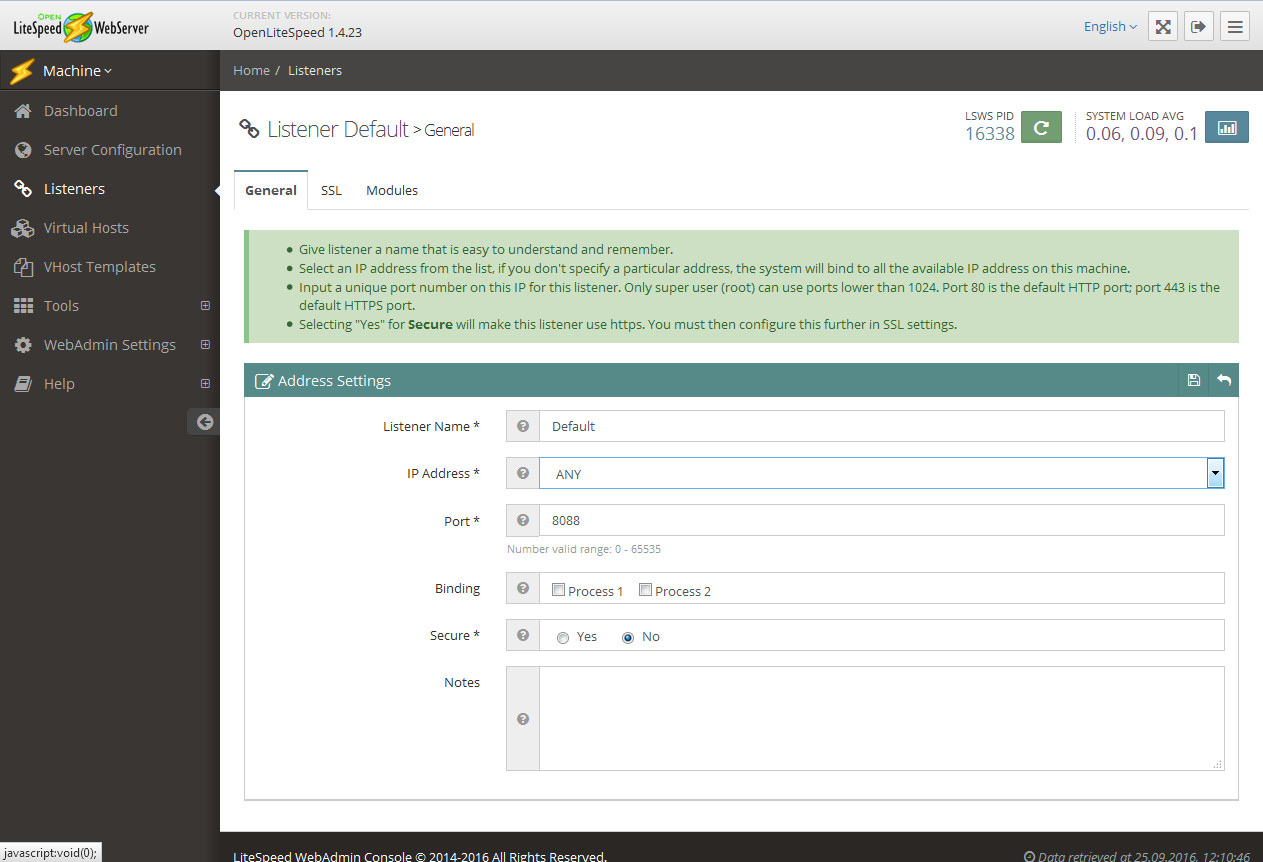Click the Data retrieved timestamp in footer
Viewport: 1263px width, 862px height.
point(1137,856)
